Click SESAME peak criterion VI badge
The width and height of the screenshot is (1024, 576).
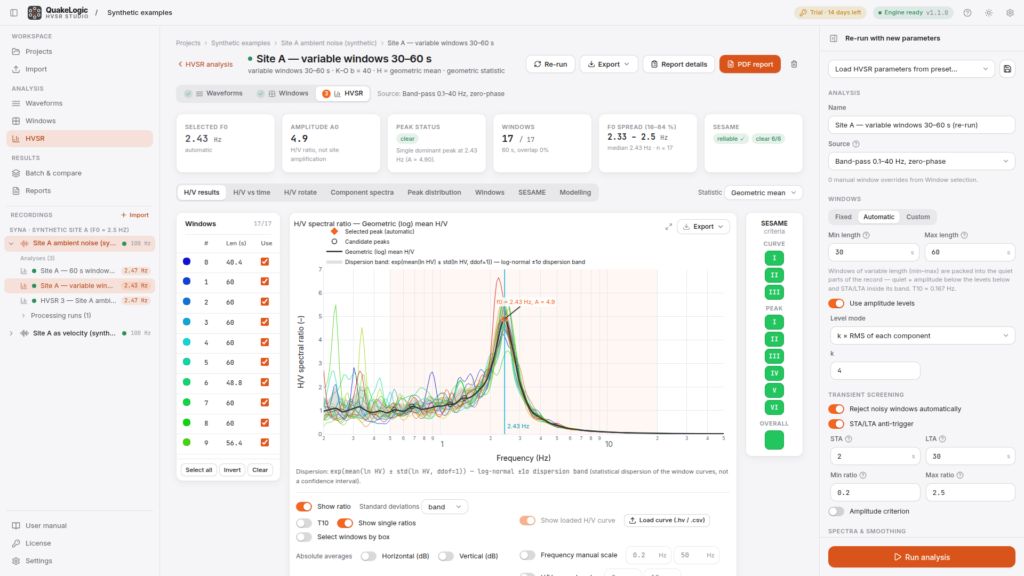774,407
